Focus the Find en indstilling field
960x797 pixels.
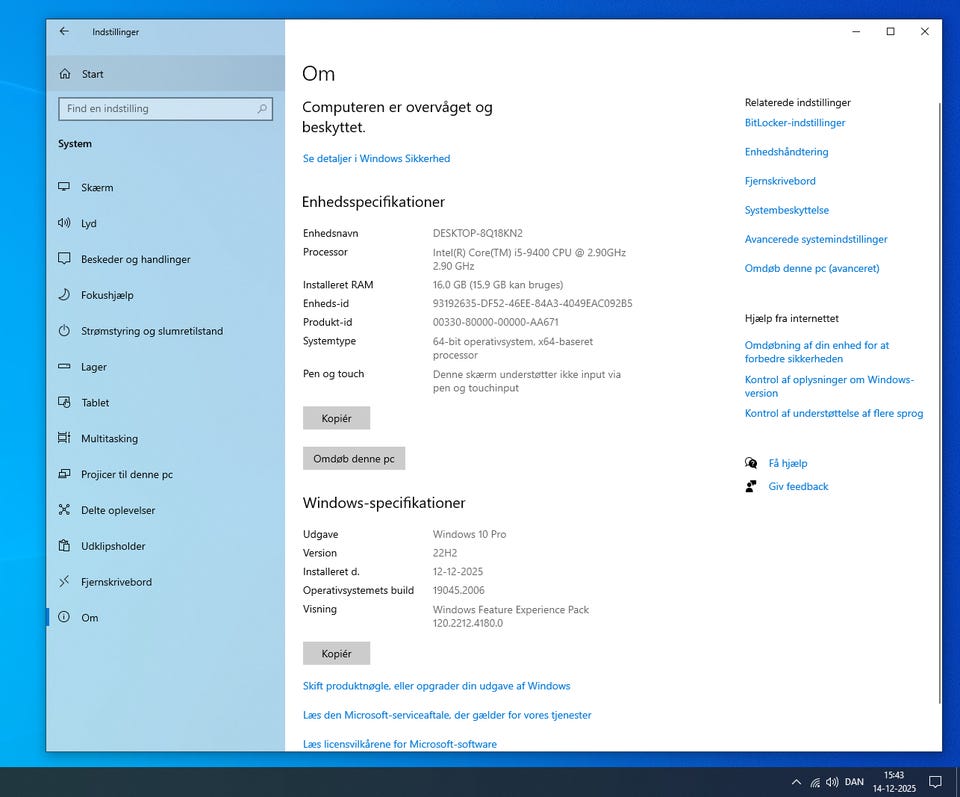[x=165, y=109]
